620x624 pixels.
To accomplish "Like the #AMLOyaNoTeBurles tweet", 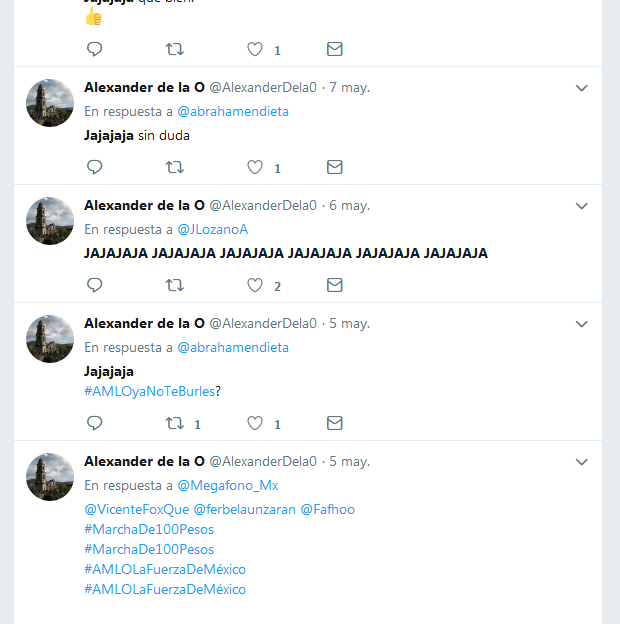I will click(x=255, y=423).
